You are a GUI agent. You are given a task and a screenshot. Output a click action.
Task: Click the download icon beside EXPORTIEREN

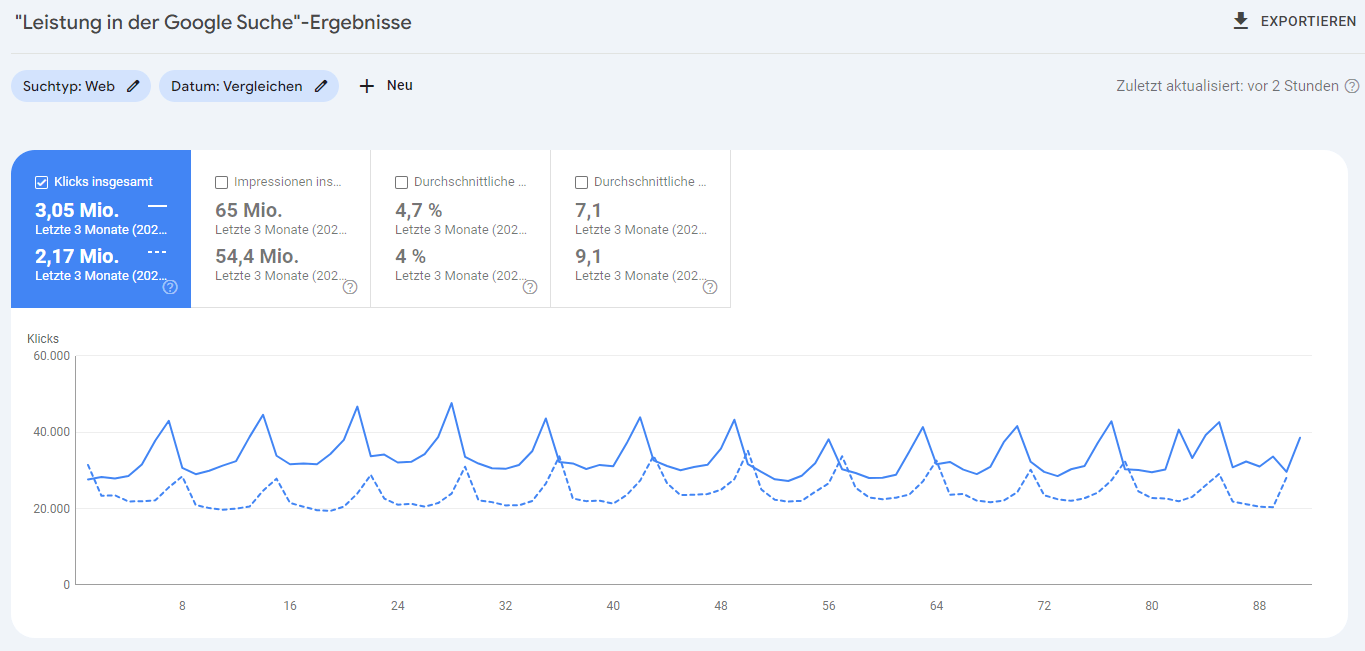coord(1240,19)
